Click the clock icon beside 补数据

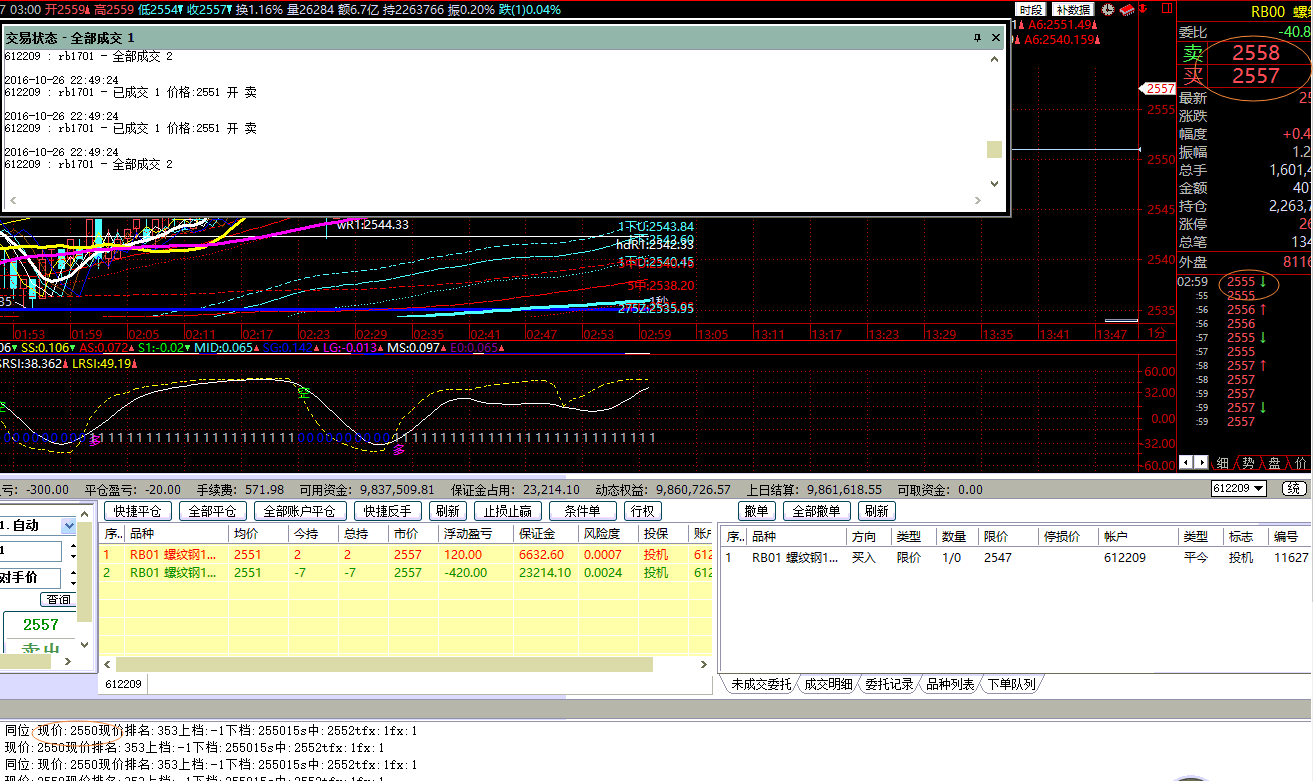click(1106, 9)
